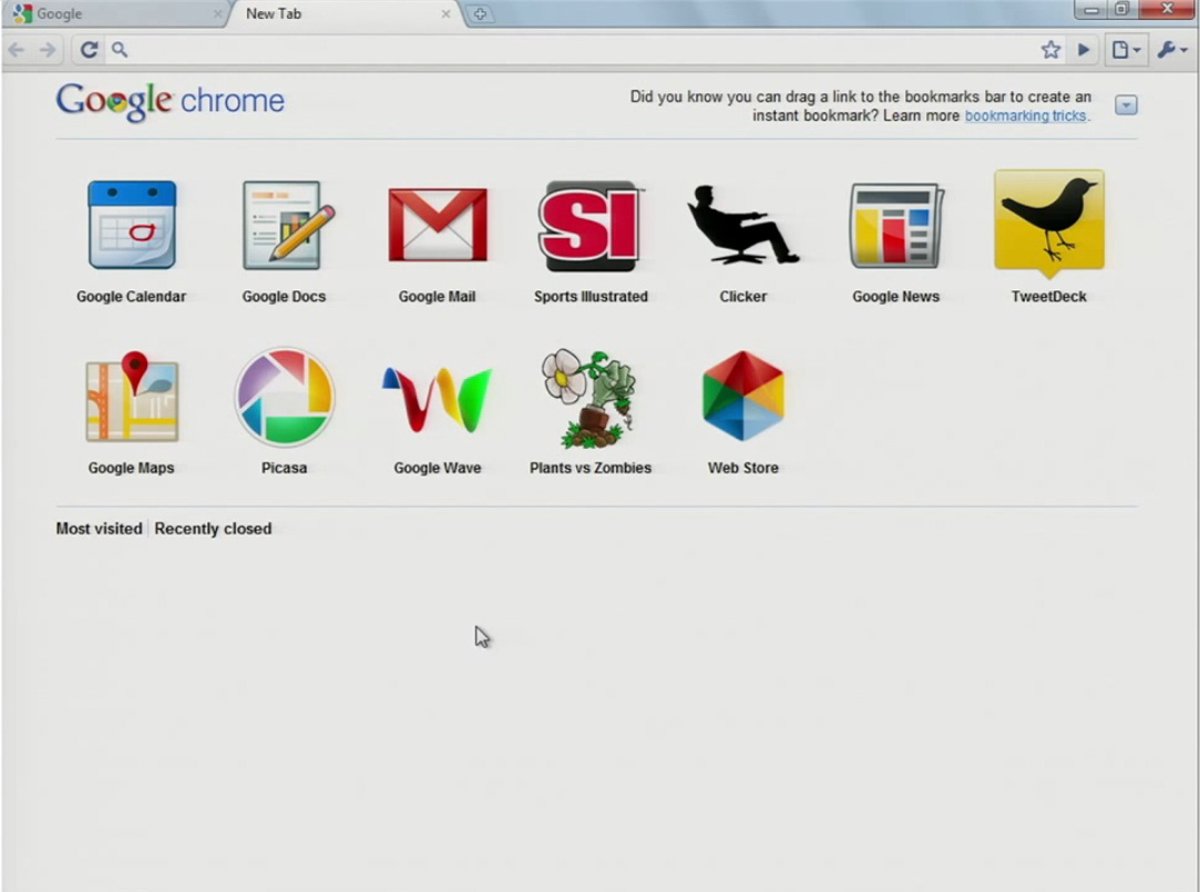The image size is (1200, 892).
Task: Open Google Mail from the apps grid
Action: tap(437, 226)
